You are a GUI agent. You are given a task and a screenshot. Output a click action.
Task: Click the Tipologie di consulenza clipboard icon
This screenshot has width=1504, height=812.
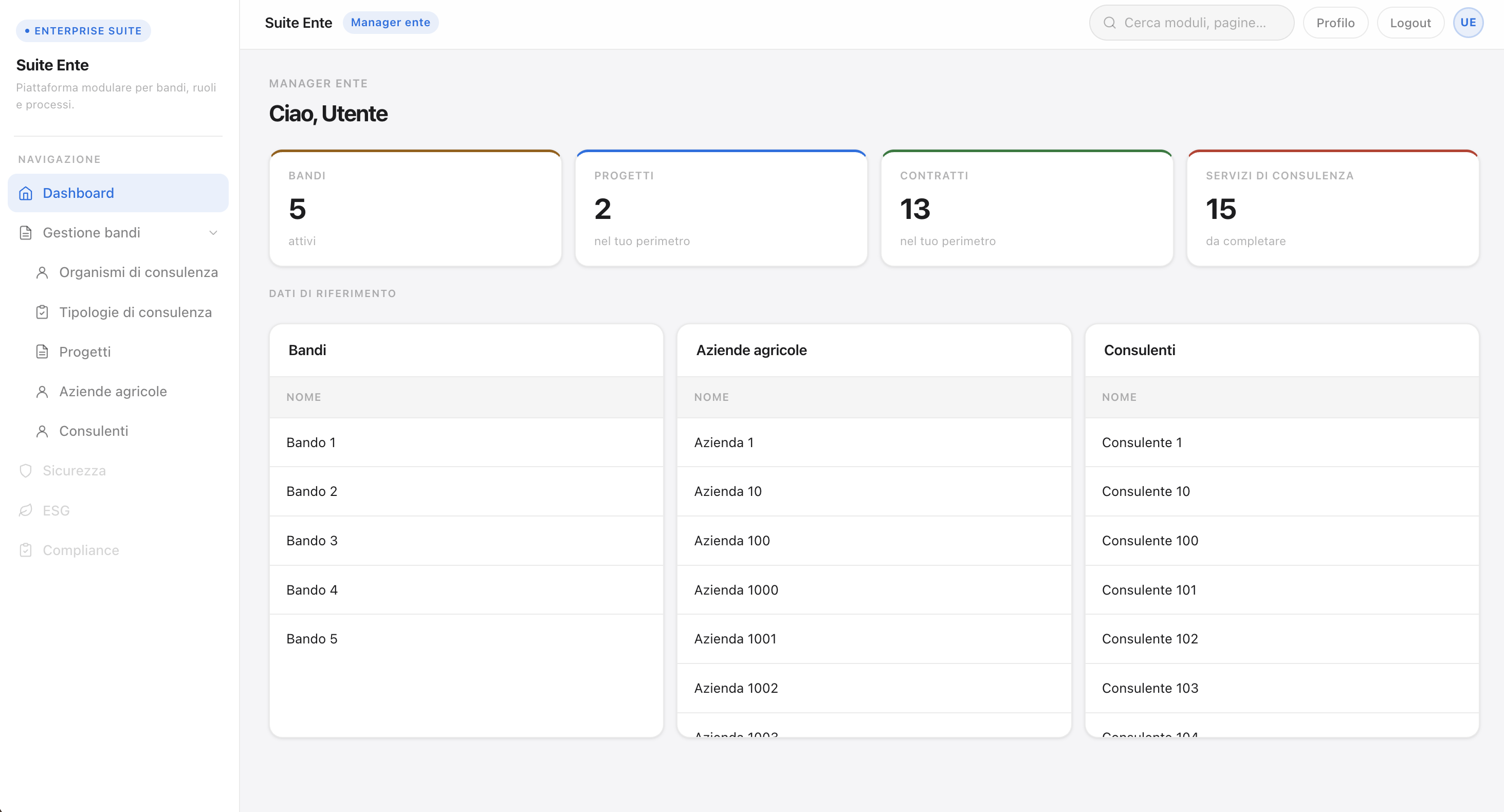42,312
